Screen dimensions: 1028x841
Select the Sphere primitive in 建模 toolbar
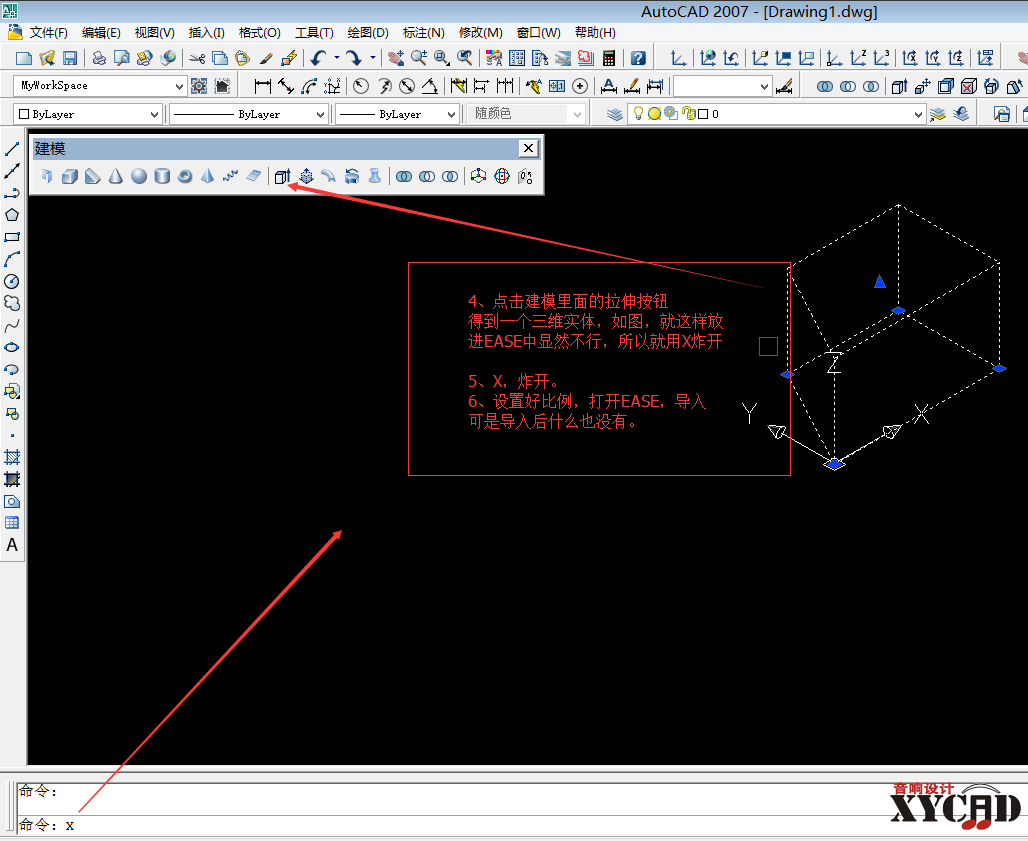139,176
